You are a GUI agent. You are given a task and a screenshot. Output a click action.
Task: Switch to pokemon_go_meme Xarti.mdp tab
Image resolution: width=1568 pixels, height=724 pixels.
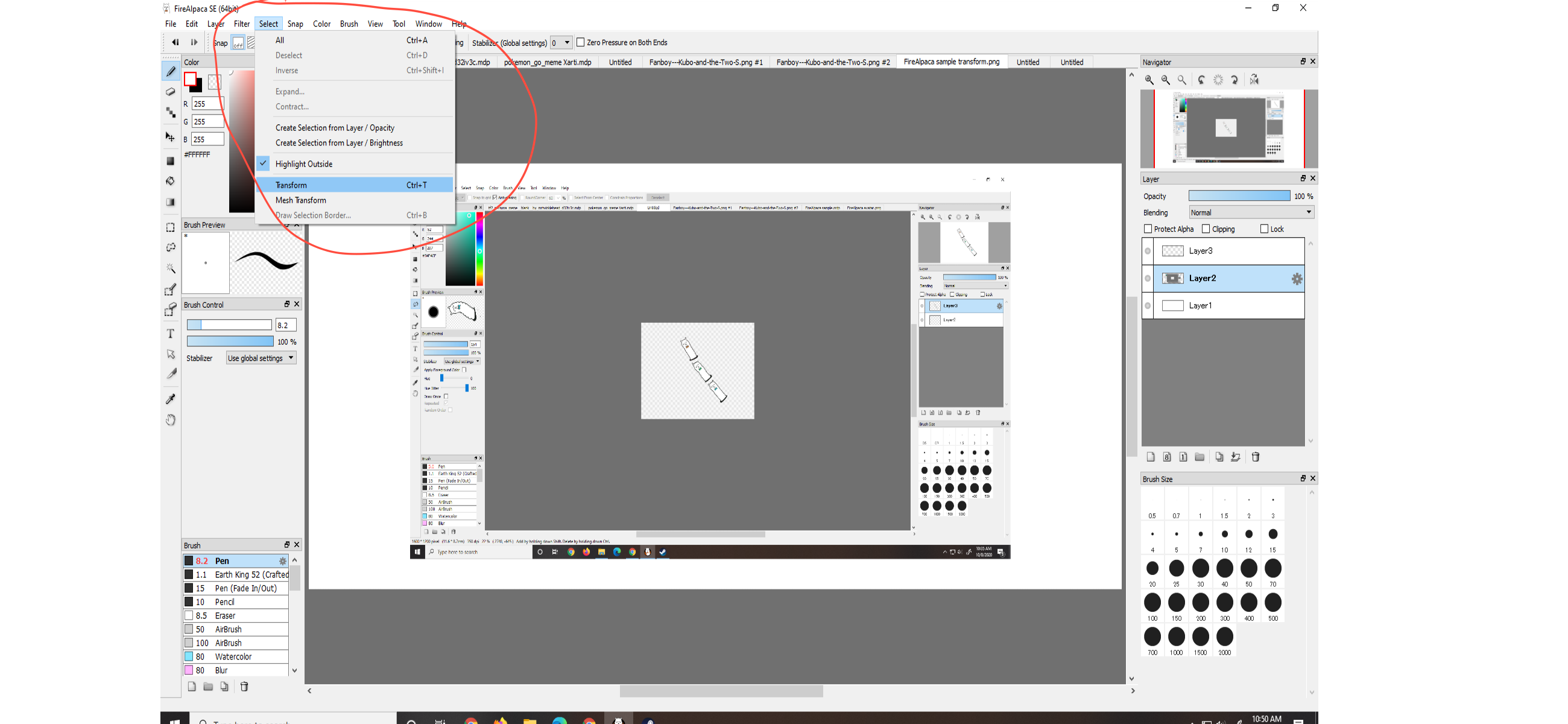click(547, 62)
